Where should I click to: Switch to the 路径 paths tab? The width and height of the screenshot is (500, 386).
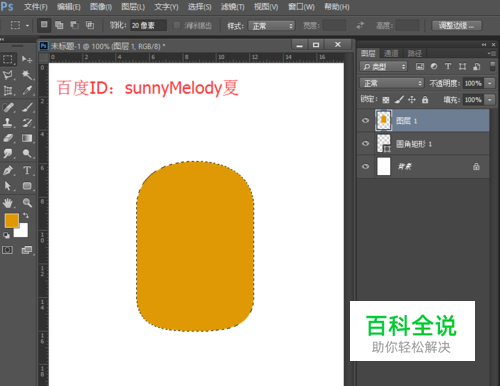(x=415, y=53)
